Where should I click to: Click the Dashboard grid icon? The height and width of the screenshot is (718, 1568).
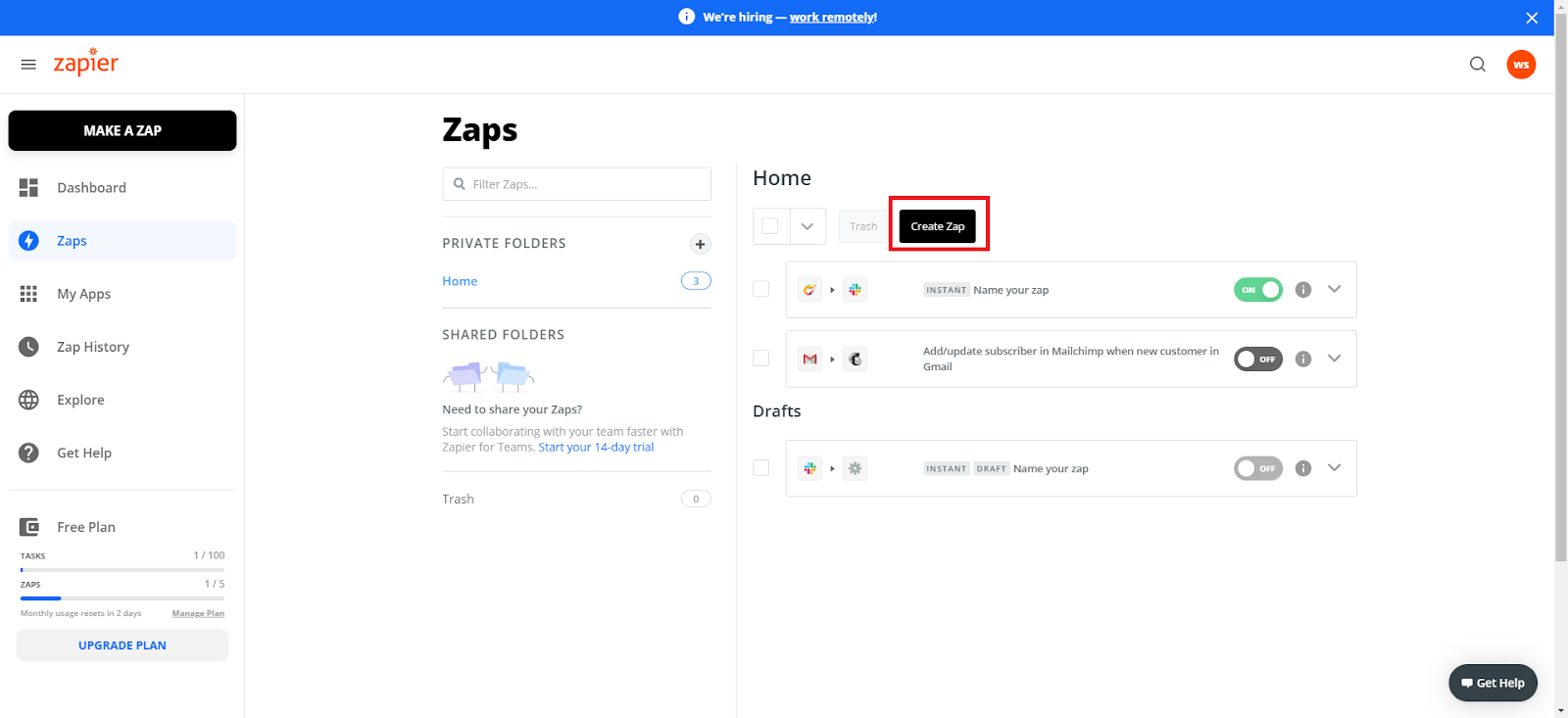[28, 188]
